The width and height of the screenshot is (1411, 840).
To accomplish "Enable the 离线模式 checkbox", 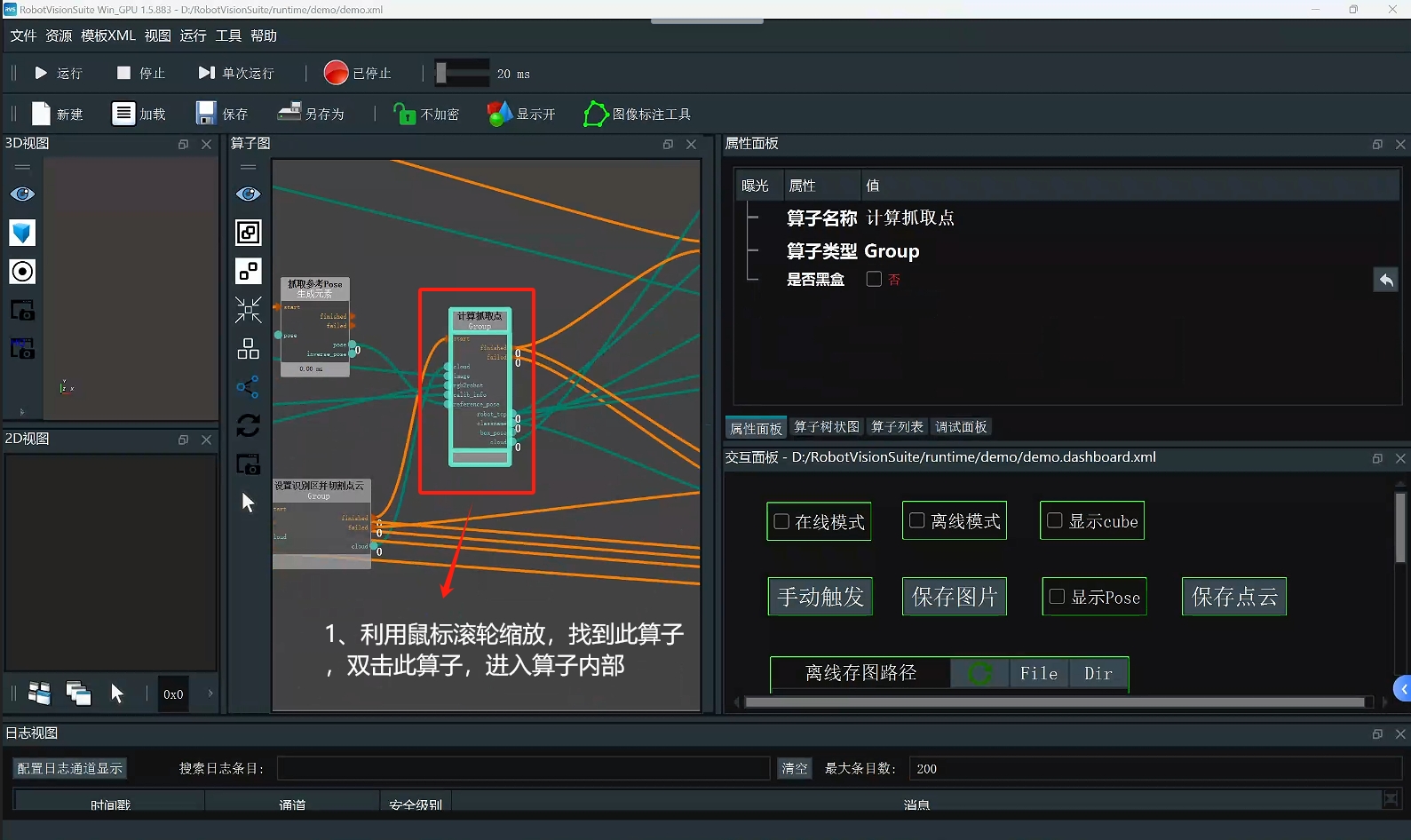I will (x=917, y=520).
